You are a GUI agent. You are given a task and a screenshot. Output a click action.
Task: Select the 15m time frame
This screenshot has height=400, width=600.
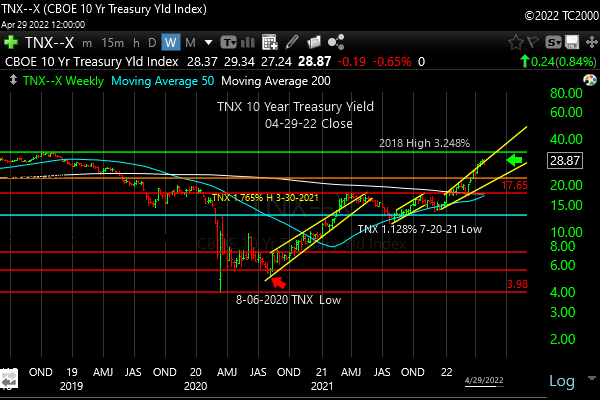point(113,43)
